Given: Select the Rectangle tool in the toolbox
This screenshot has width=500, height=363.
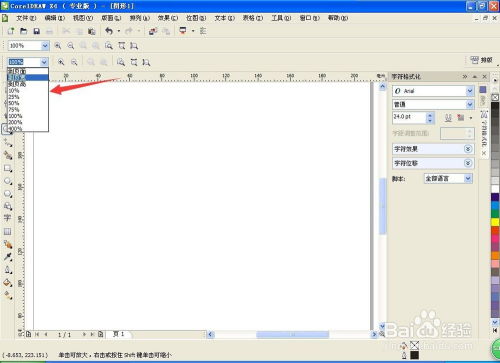Looking at the screenshot, I should click(x=8, y=168).
